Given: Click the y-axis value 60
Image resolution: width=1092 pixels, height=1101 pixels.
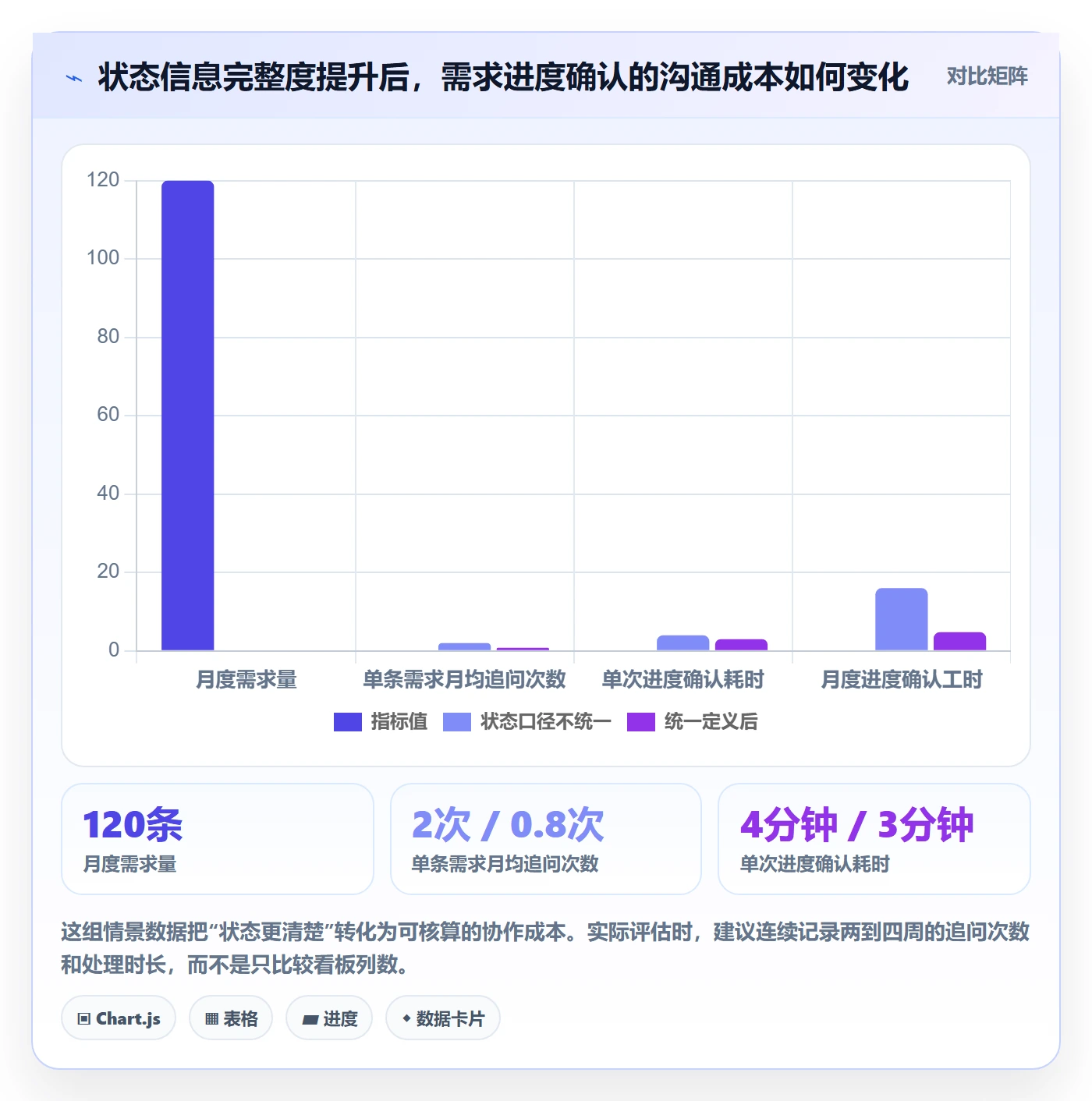Looking at the screenshot, I should [x=108, y=415].
